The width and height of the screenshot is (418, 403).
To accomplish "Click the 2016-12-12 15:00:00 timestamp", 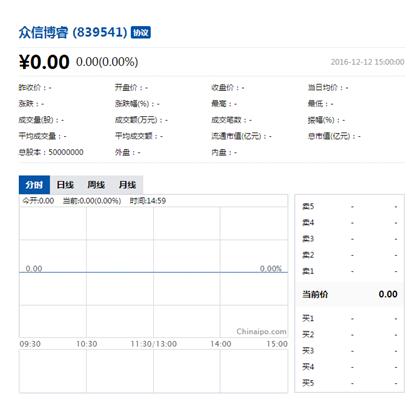I will click(367, 62).
